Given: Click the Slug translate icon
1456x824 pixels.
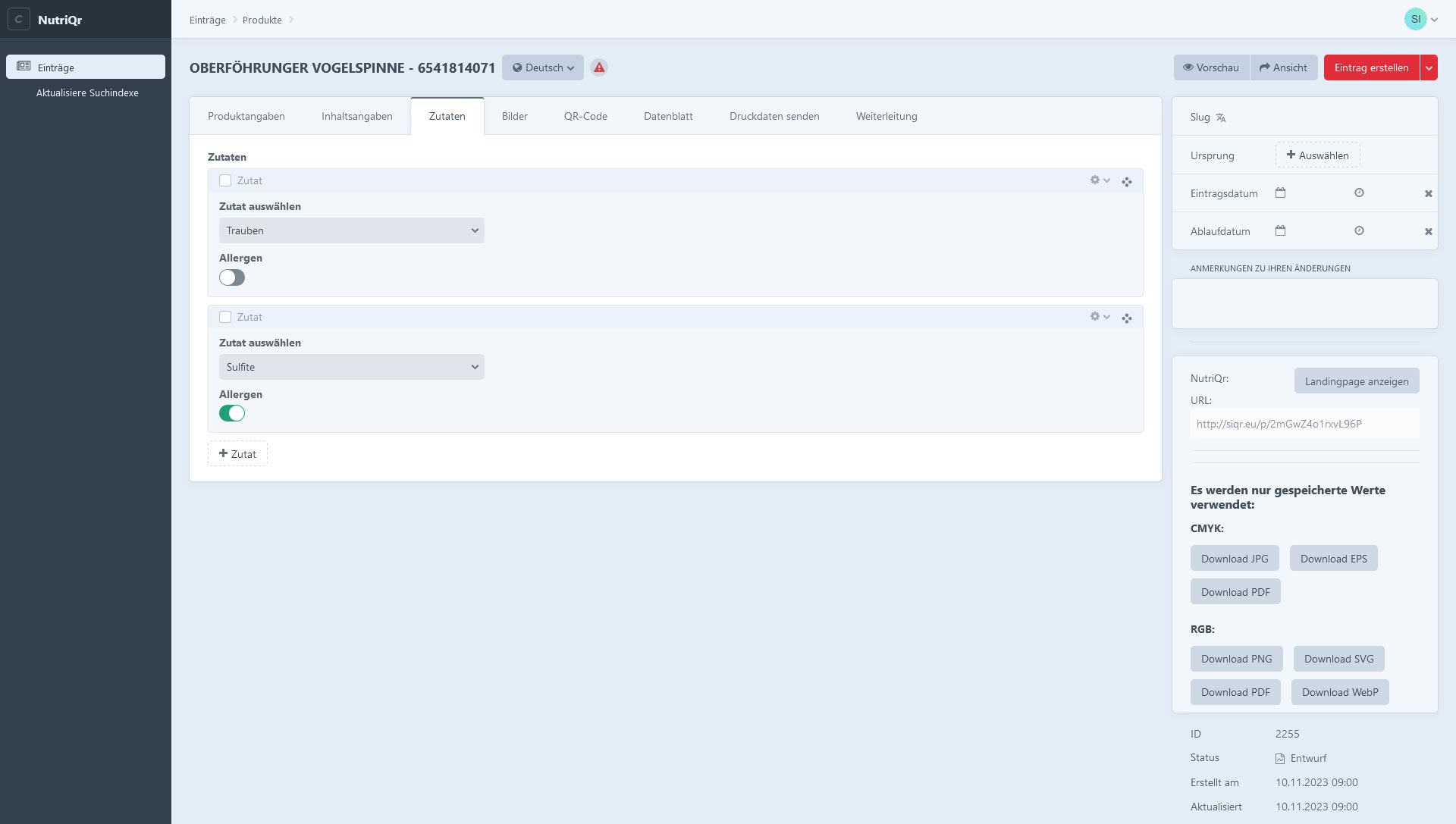Looking at the screenshot, I should click(x=1221, y=117).
